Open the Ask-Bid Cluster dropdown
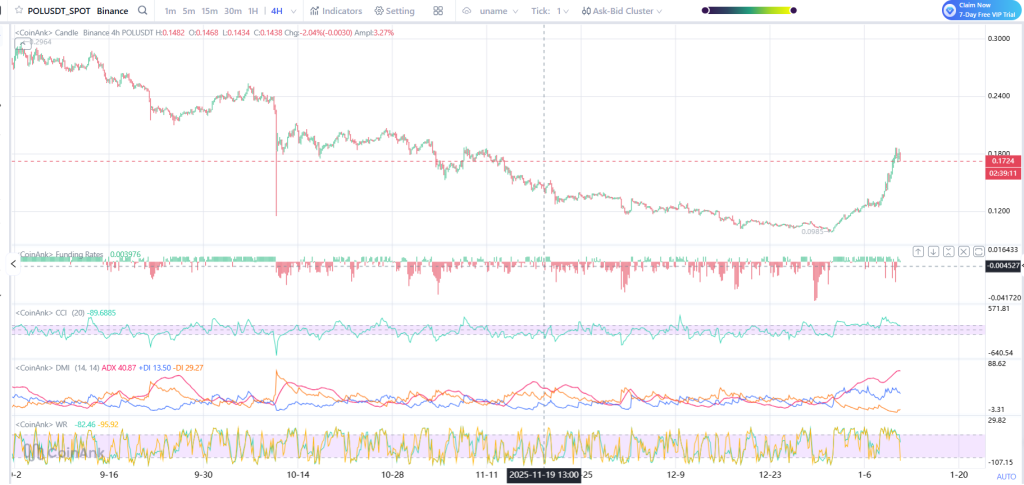Image resolution: width=1024 pixels, height=485 pixels. [621, 11]
